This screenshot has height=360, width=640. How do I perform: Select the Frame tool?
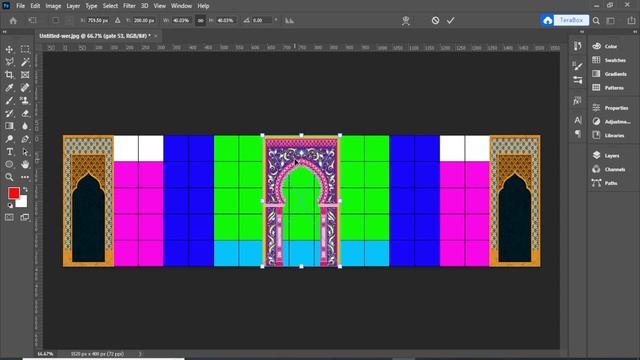[x=25, y=75]
